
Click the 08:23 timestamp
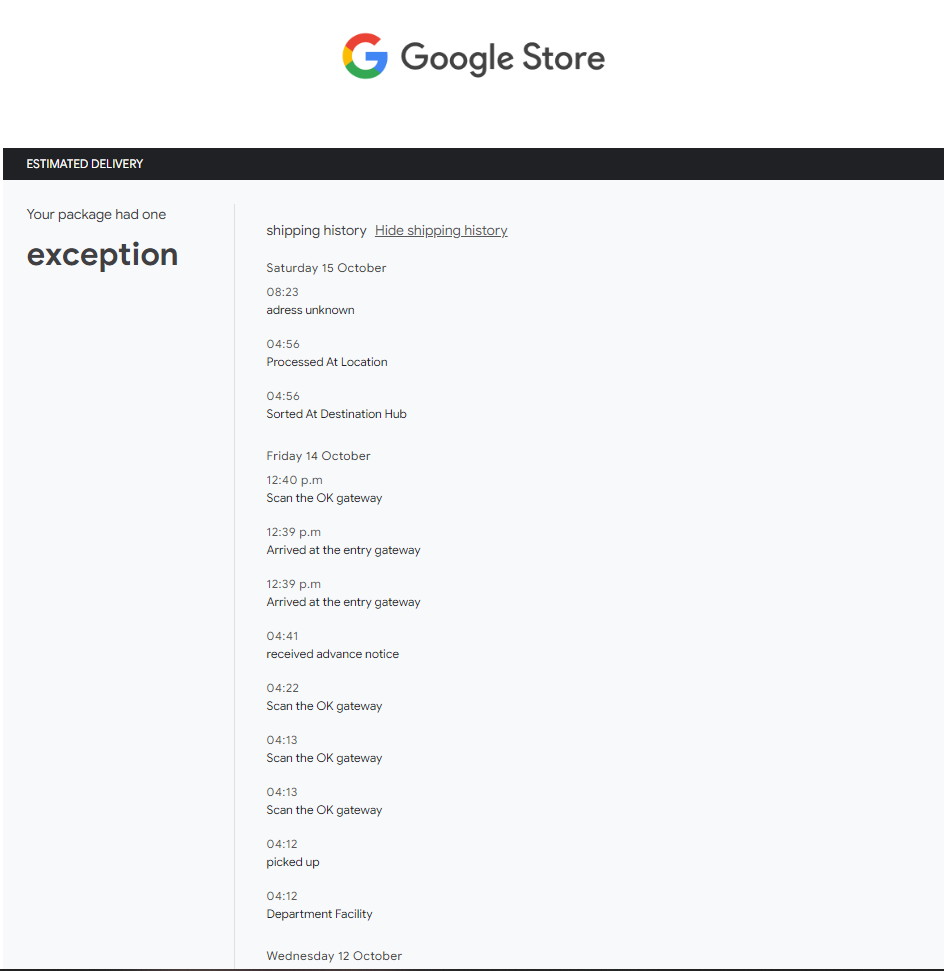pos(282,292)
